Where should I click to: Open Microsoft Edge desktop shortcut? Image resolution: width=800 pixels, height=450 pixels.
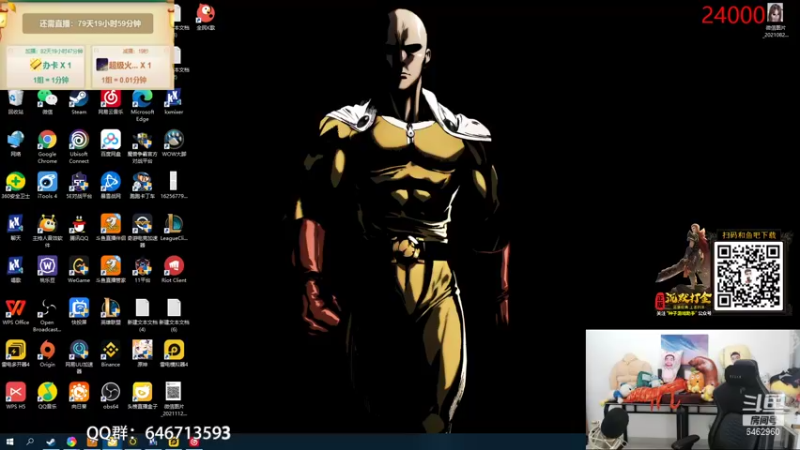(142, 105)
